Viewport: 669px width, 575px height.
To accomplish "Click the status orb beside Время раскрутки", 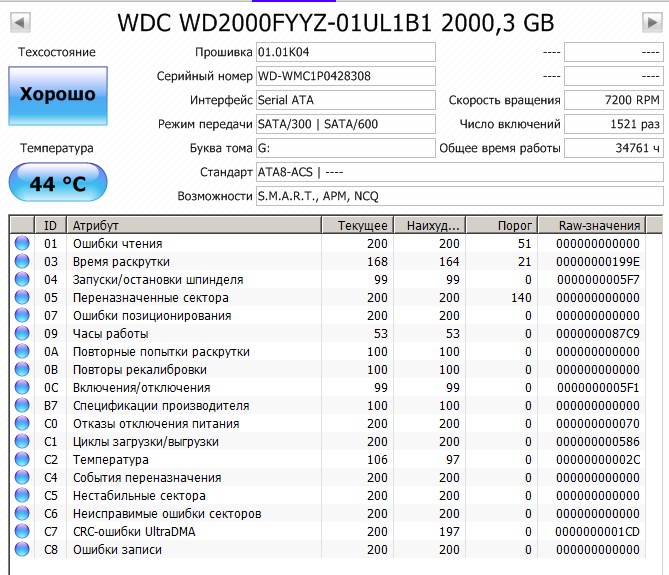I will tap(22, 262).
